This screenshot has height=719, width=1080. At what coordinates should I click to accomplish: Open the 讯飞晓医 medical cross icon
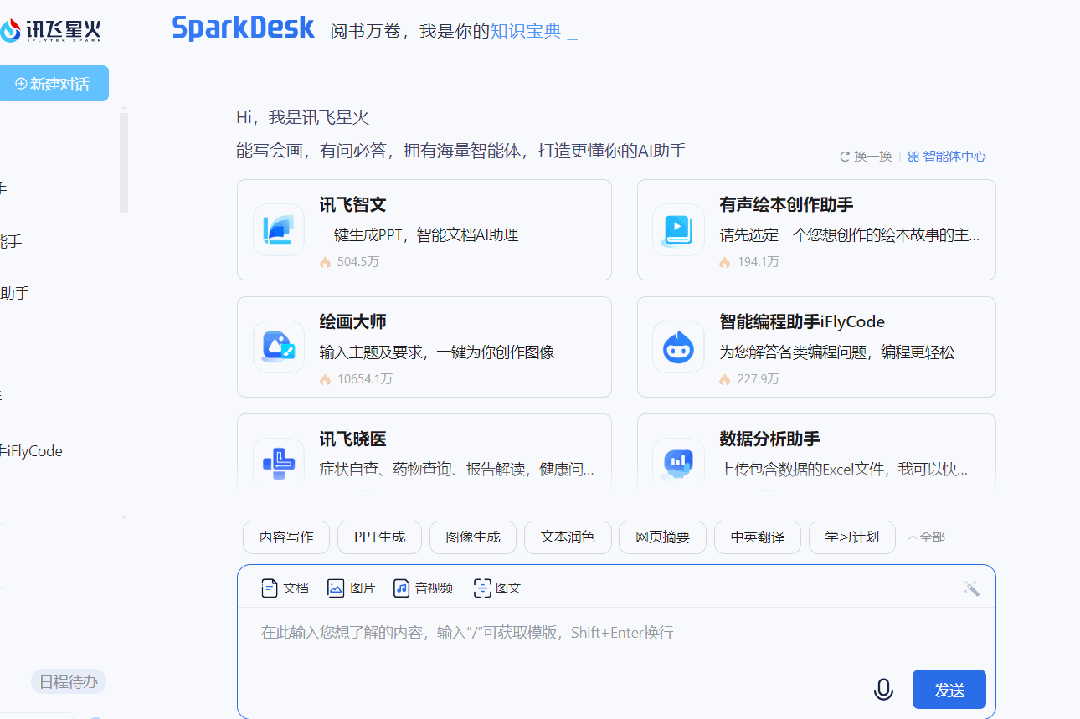pos(278,463)
